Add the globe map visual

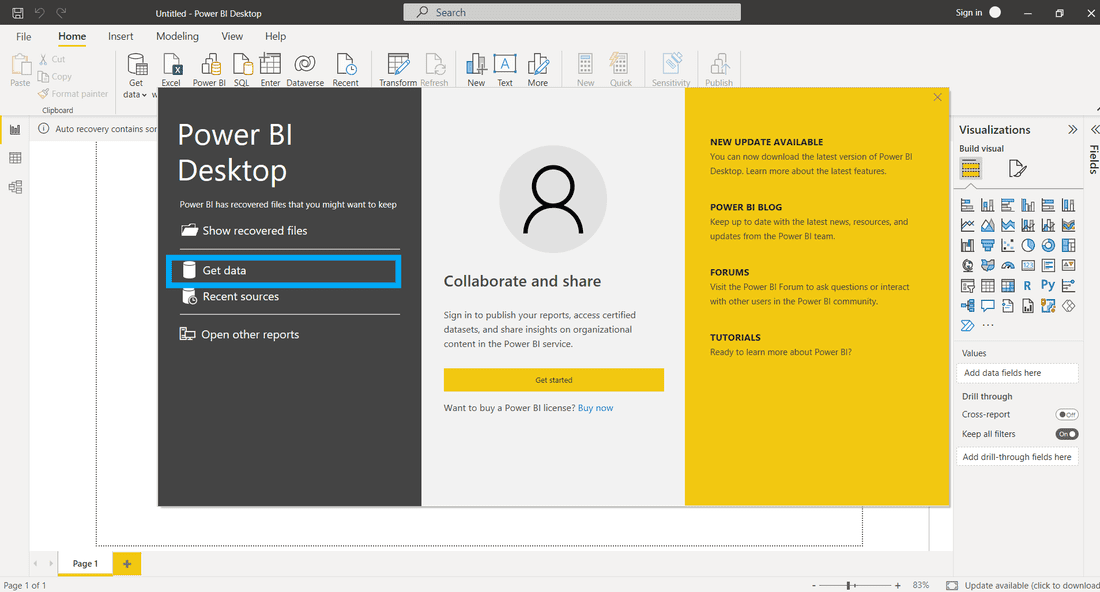(x=967, y=265)
